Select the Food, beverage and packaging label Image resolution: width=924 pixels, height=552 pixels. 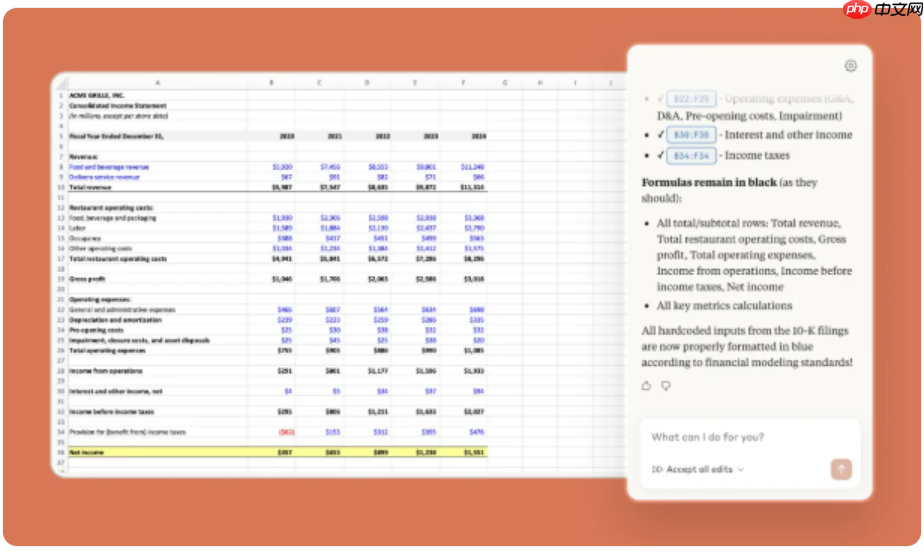(113, 218)
